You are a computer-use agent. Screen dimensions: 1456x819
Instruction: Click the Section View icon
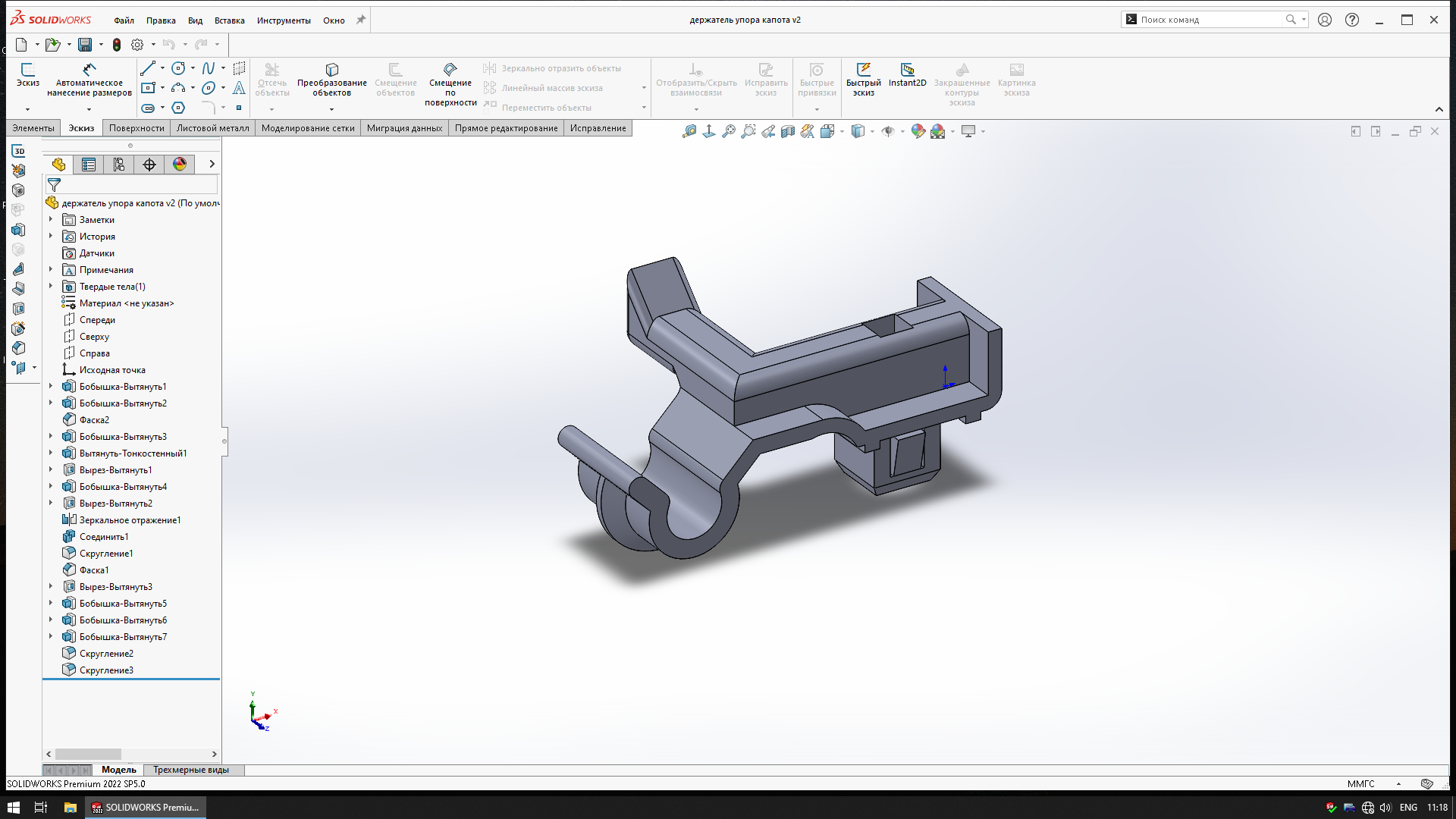click(788, 131)
